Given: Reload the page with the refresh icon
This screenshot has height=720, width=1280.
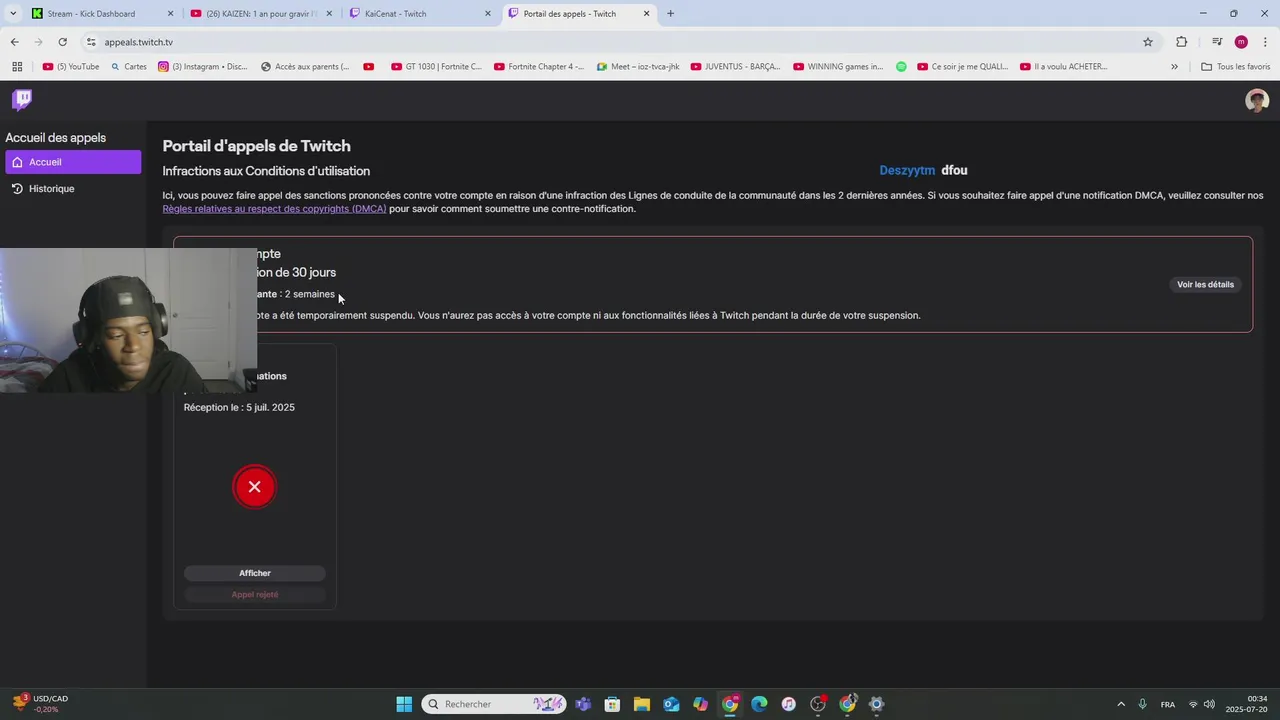Looking at the screenshot, I should click(62, 42).
